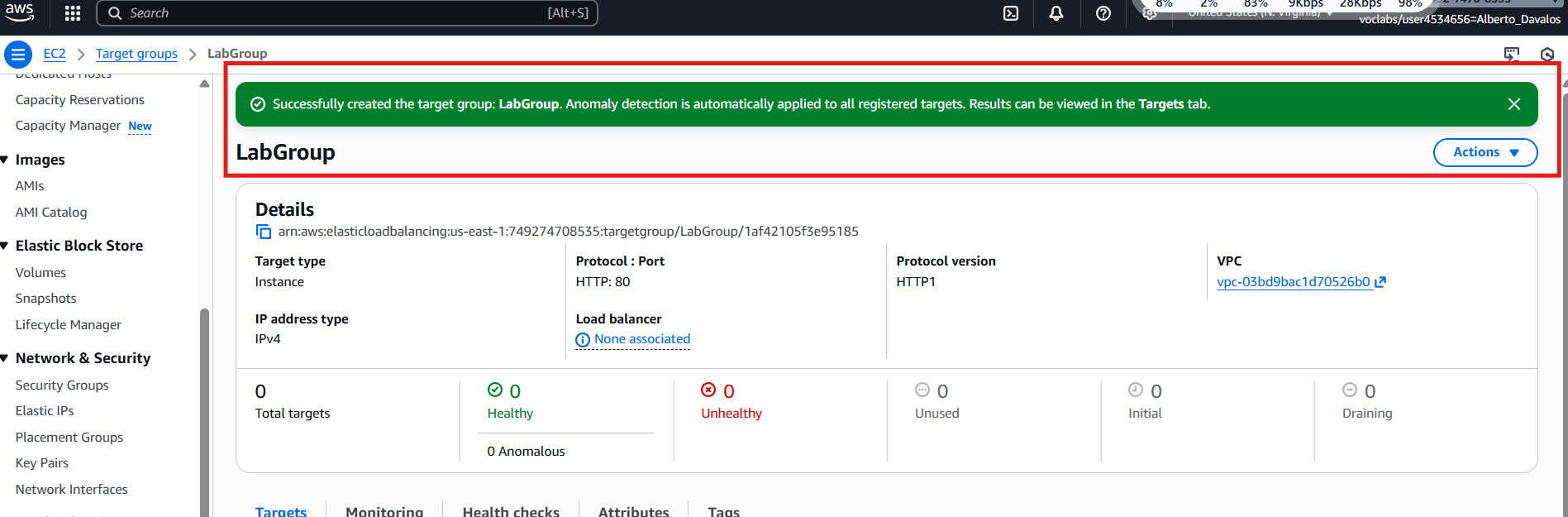Image resolution: width=1568 pixels, height=517 pixels.
Task: Open the help question mark menu
Action: [x=1103, y=13]
